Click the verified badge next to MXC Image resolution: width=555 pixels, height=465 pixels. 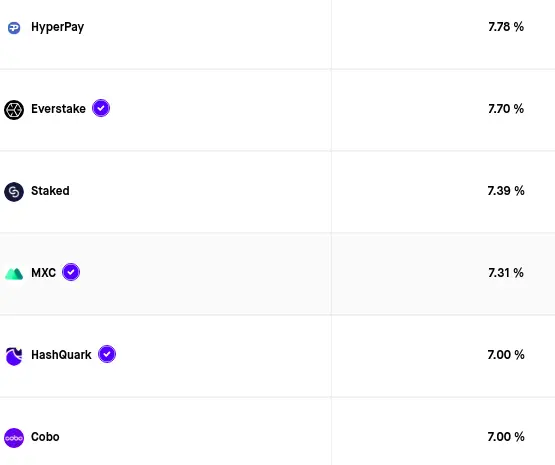click(x=71, y=272)
